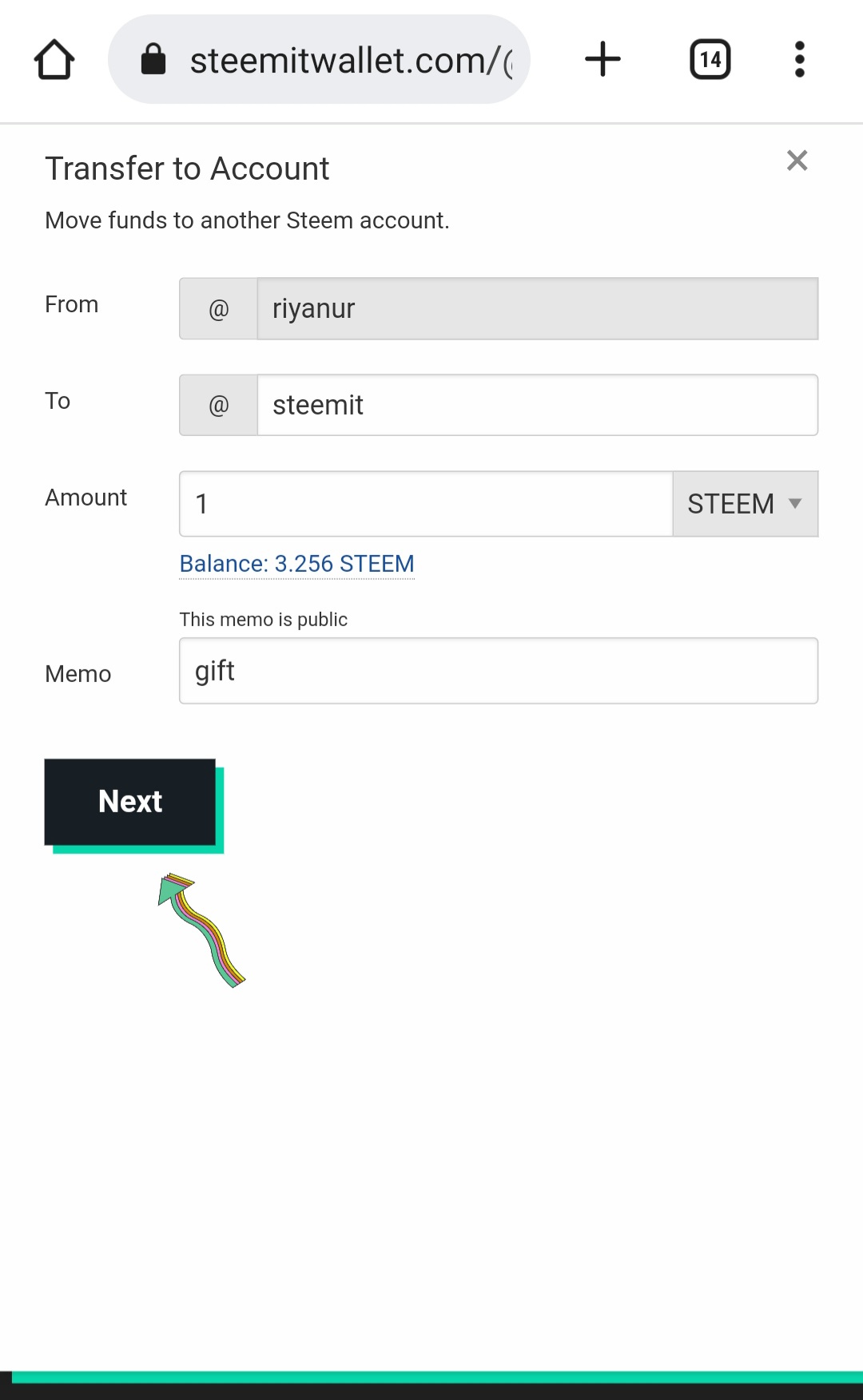Click the site security lock icon
The image size is (863, 1400).
tap(153, 60)
